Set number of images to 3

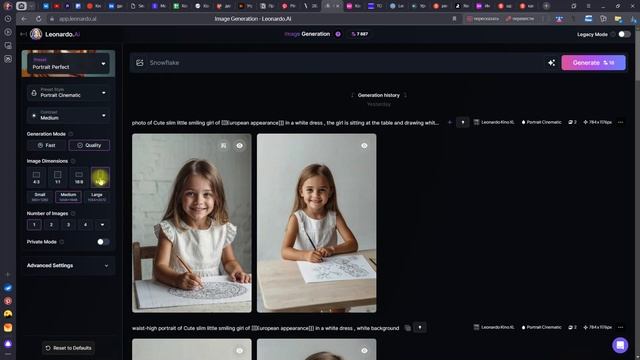[x=69, y=224]
